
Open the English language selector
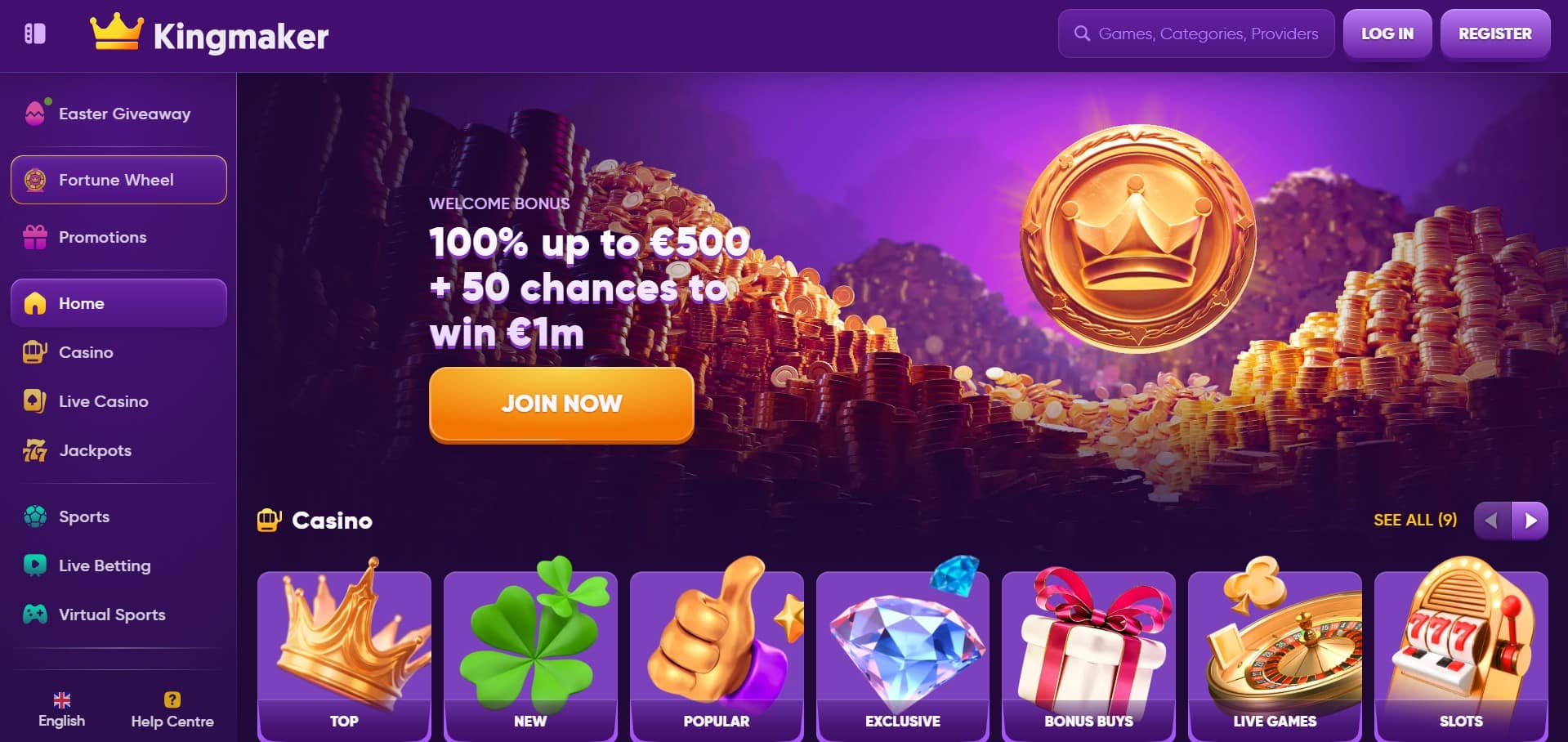tap(62, 710)
